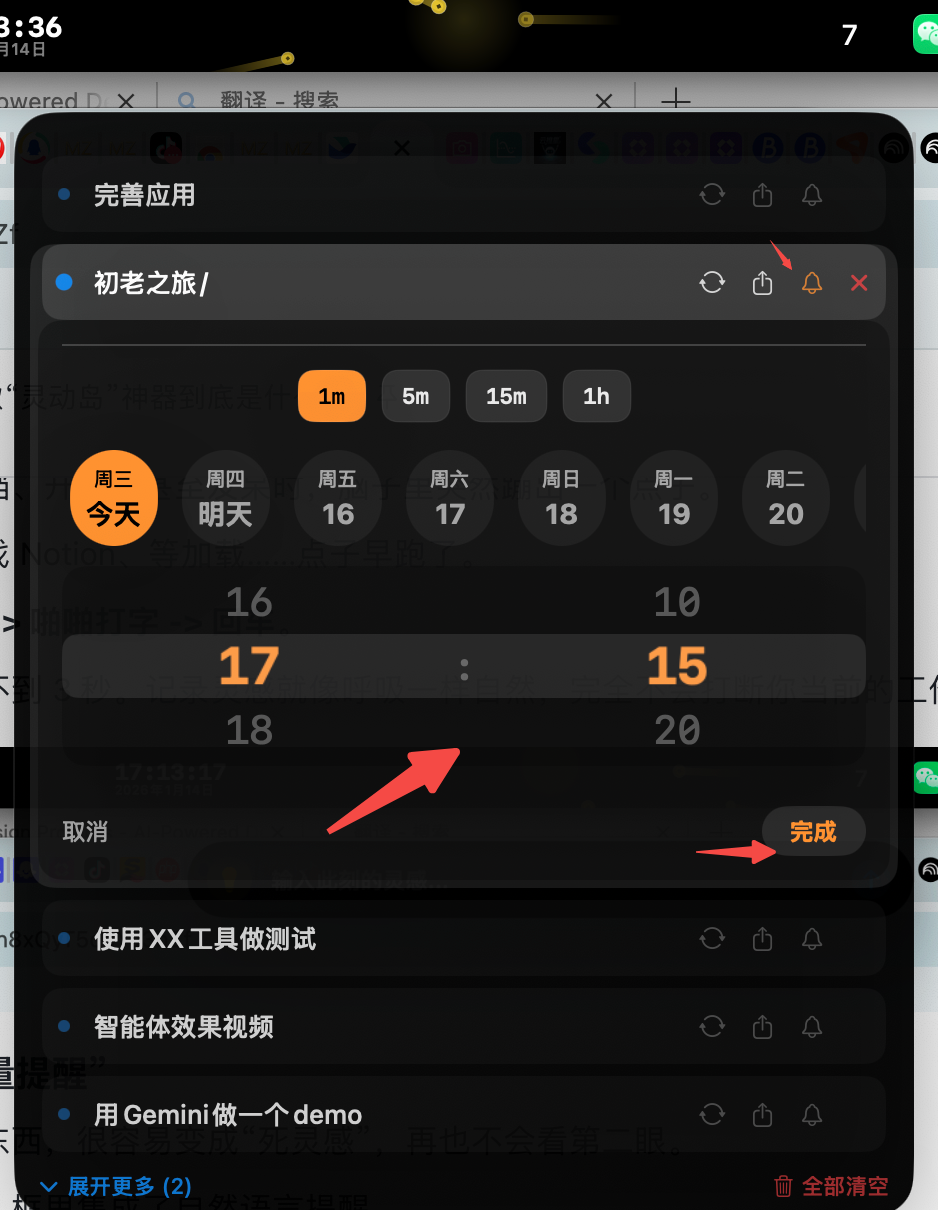938x1210 pixels.
Task: Click 取消 to cancel reminder
Action: tap(85, 832)
